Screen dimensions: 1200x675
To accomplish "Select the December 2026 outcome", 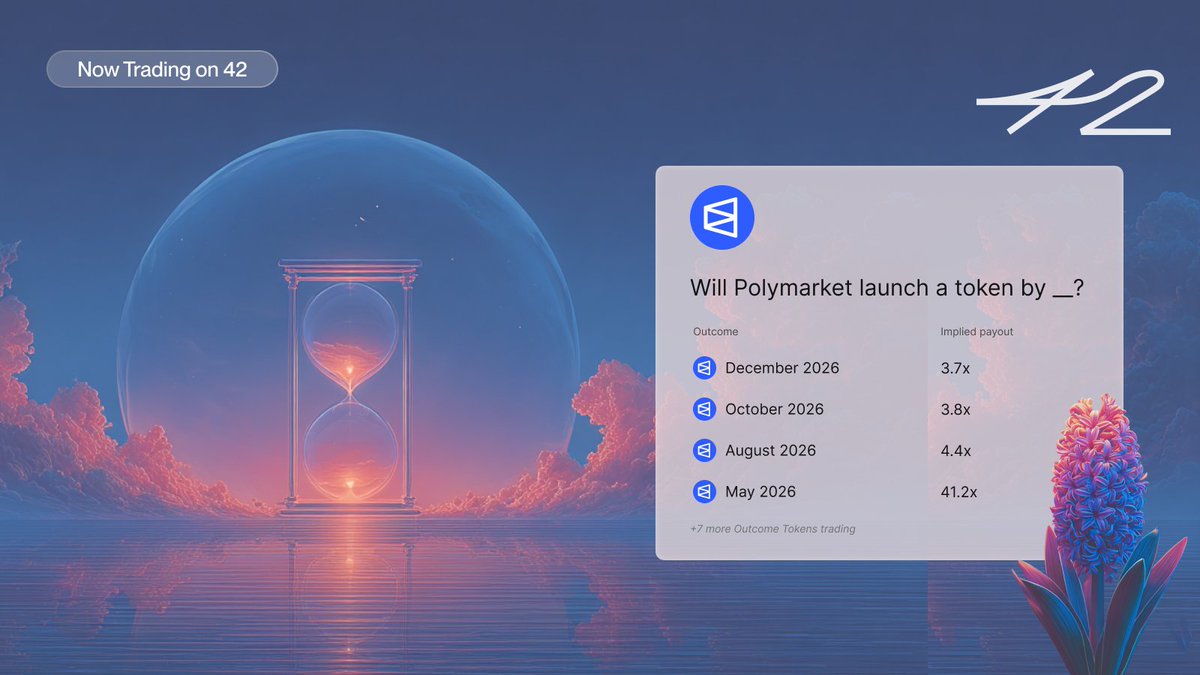I will (782, 368).
